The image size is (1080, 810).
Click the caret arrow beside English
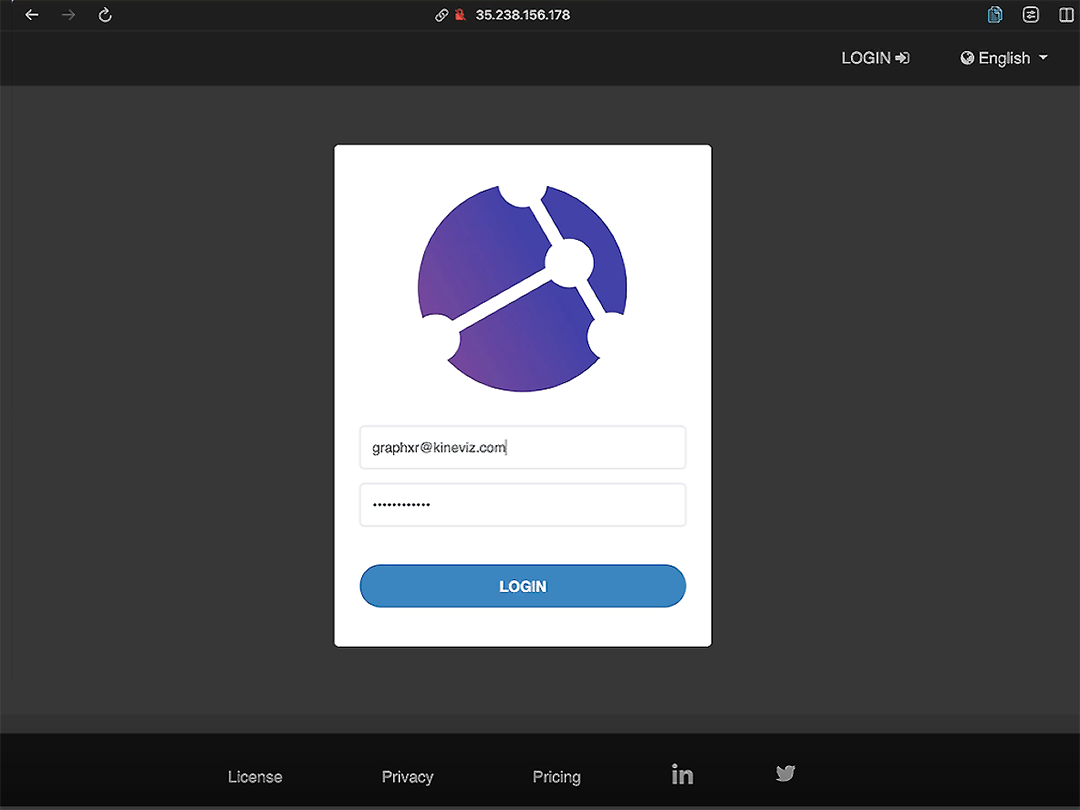tap(1043, 58)
